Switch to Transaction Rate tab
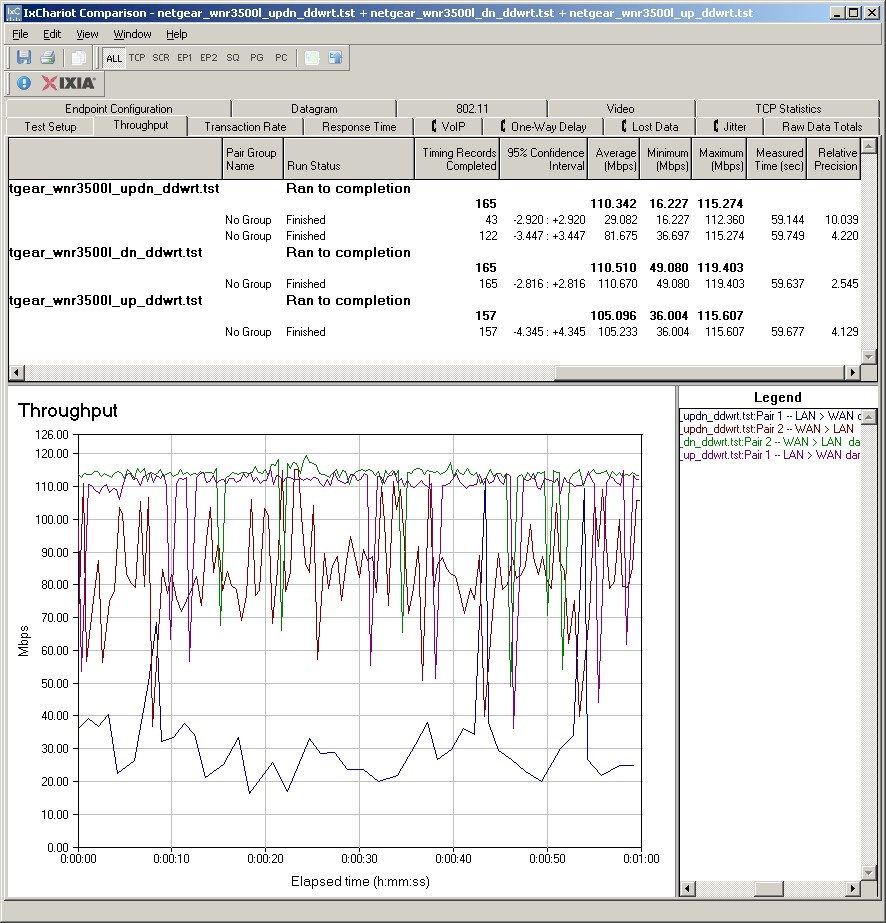The width and height of the screenshot is (886, 923). click(245, 127)
